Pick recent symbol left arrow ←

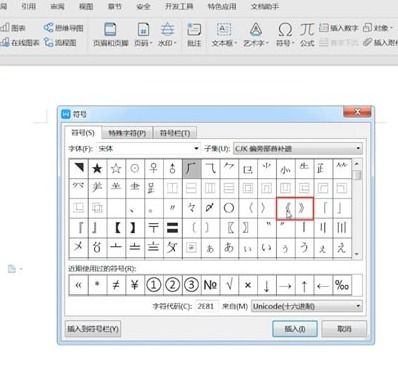click(x=323, y=285)
